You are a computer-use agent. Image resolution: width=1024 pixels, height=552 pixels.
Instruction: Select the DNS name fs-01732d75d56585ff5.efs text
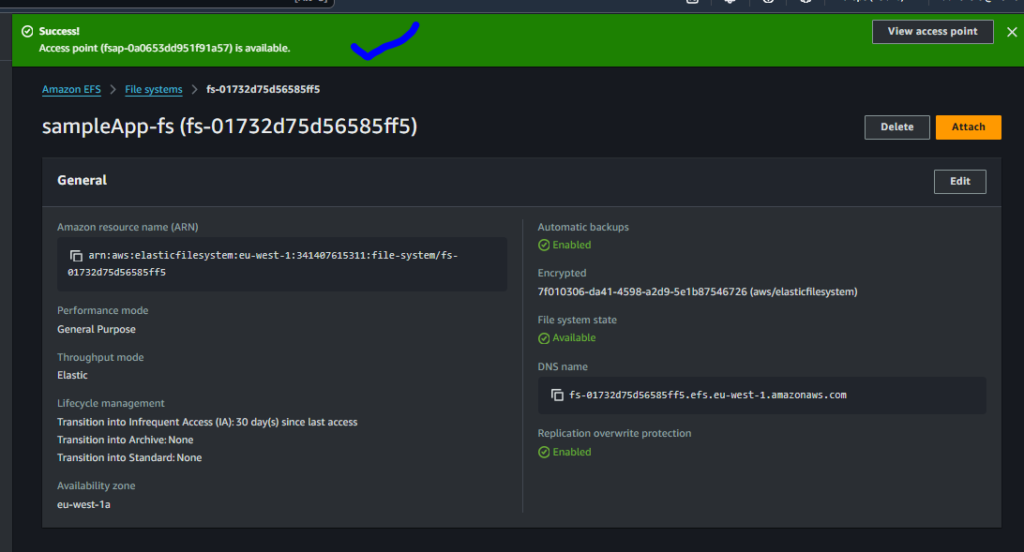(x=708, y=395)
